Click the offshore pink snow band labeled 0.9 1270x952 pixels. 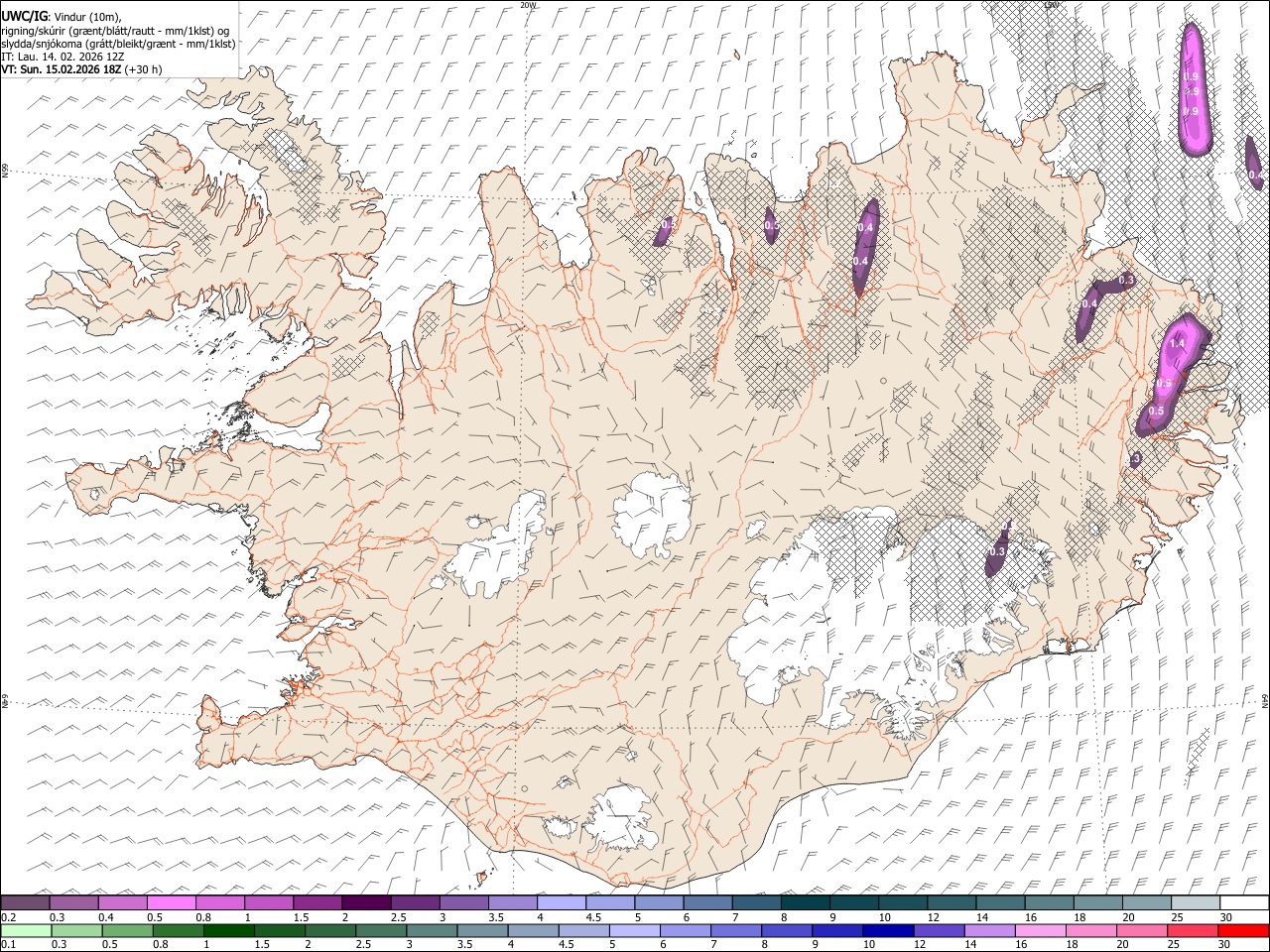(1193, 89)
